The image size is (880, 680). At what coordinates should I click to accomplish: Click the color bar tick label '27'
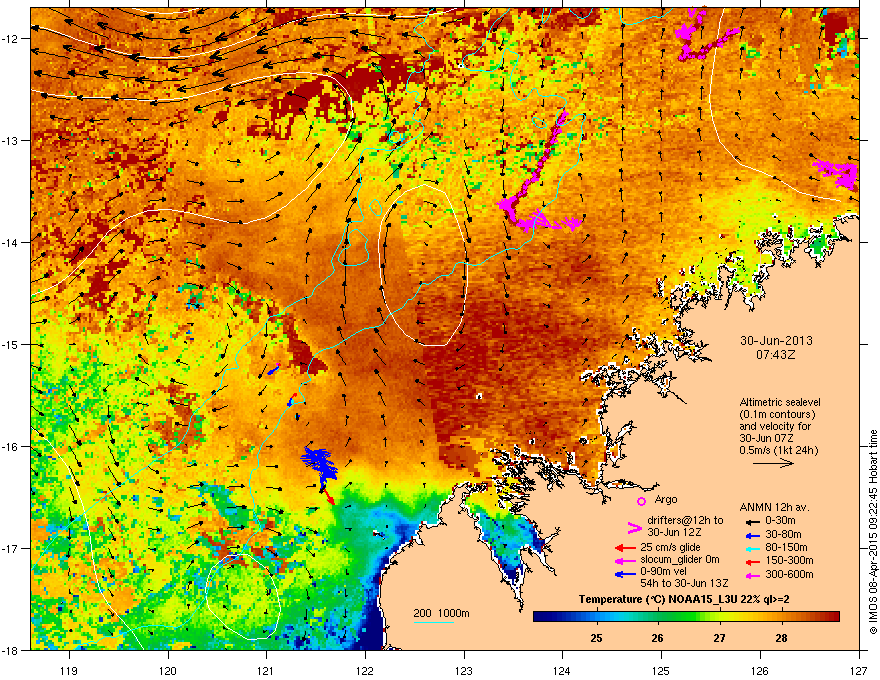click(x=719, y=638)
